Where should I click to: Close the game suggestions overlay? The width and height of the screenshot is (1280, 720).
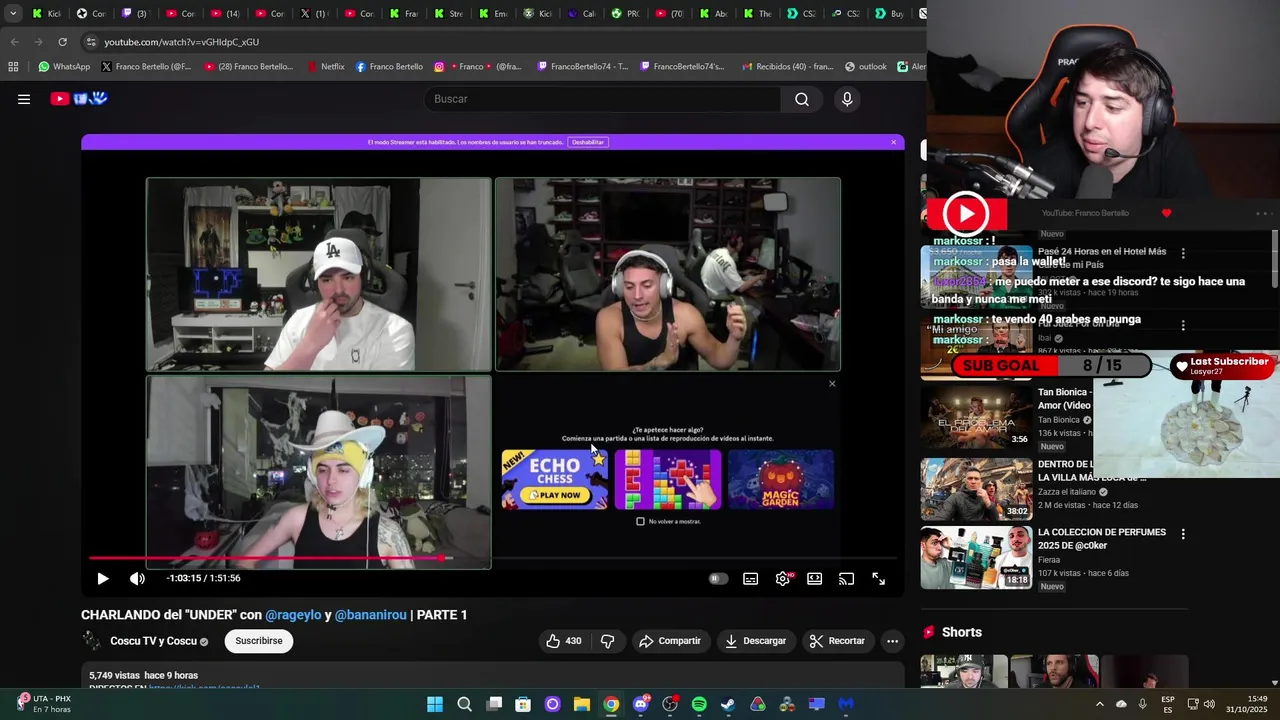click(x=832, y=384)
